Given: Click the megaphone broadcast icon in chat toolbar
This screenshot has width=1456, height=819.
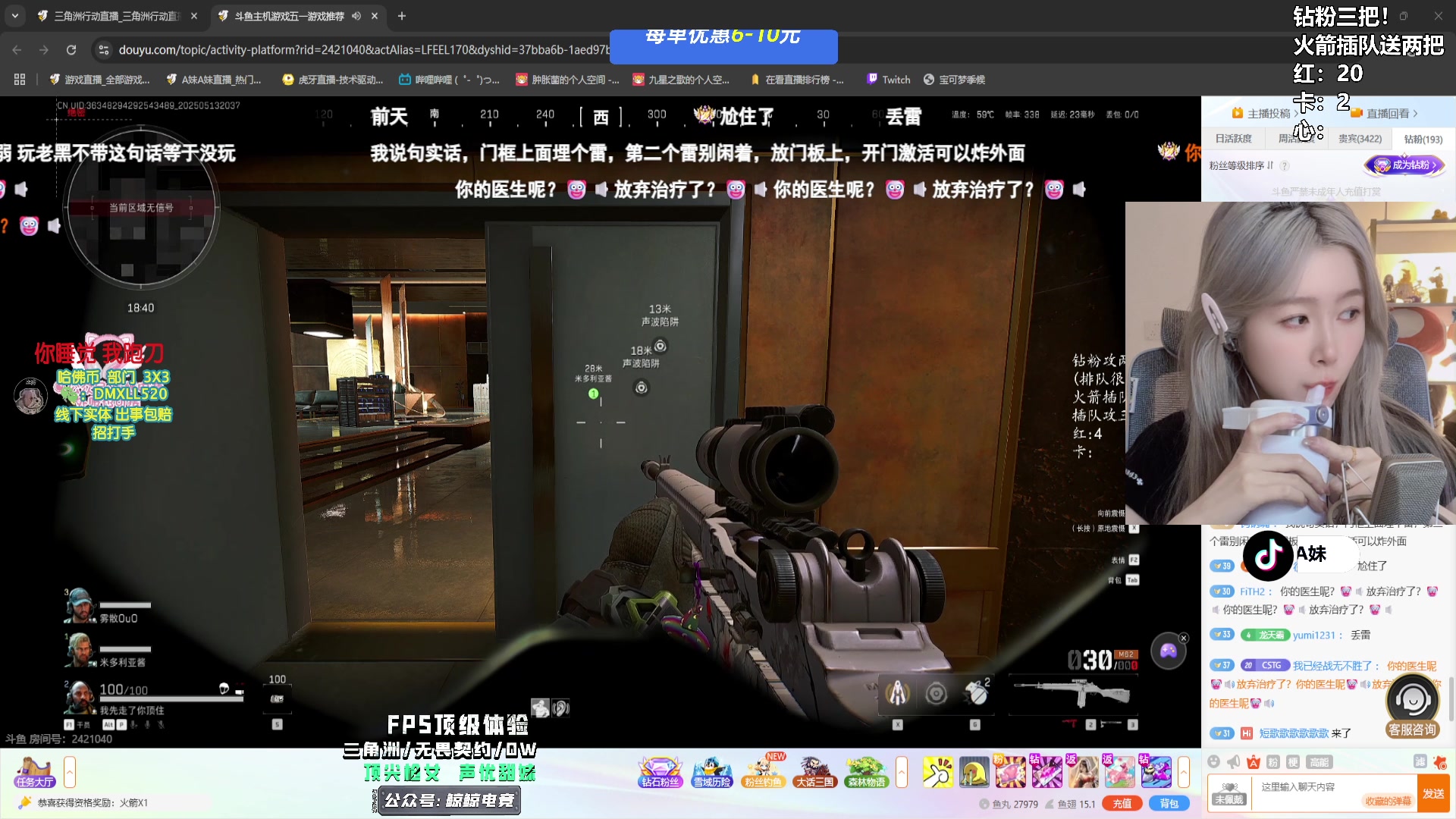Looking at the screenshot, I should (x=1234, y=762).
